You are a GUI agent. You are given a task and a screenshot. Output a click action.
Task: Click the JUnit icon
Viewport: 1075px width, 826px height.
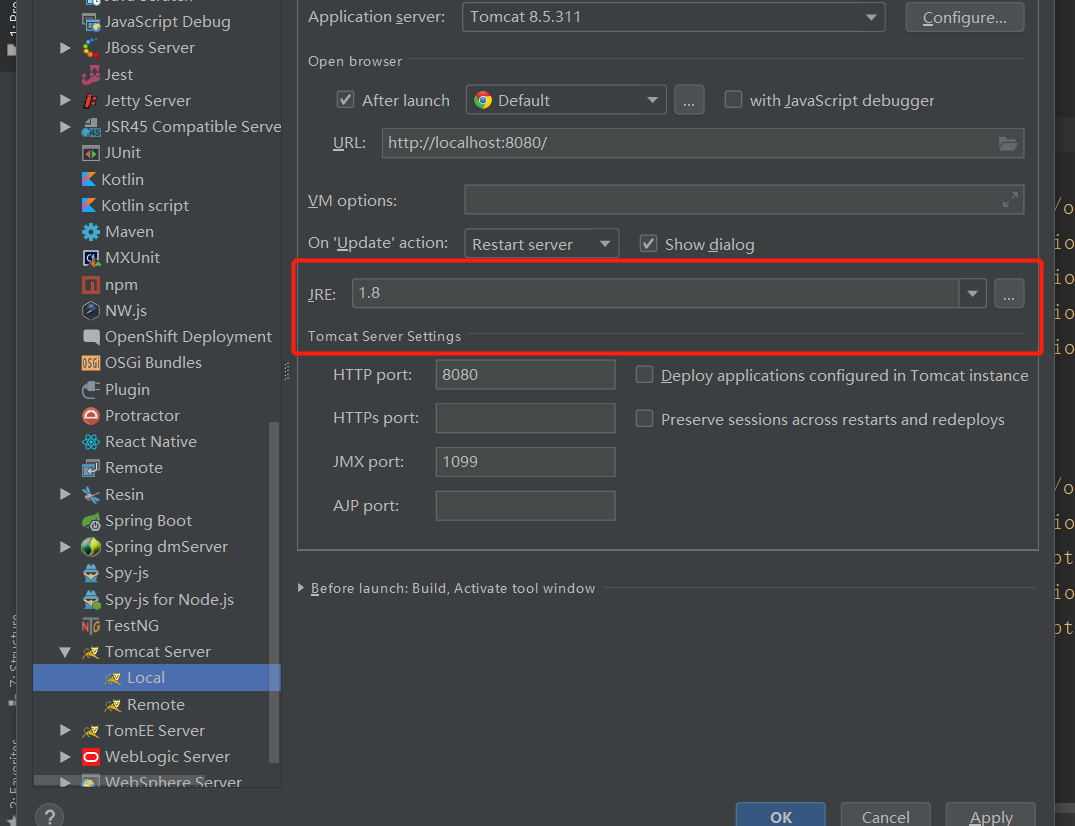tap(90, 153)
